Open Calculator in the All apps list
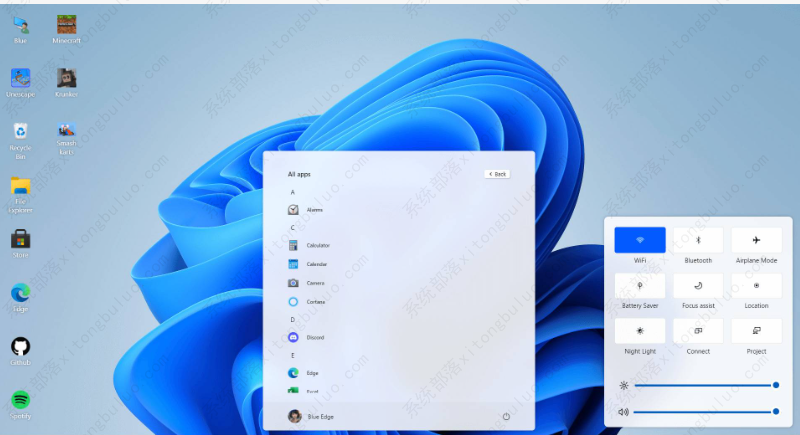This screenshot has width=800, height=435. [294, 245]
